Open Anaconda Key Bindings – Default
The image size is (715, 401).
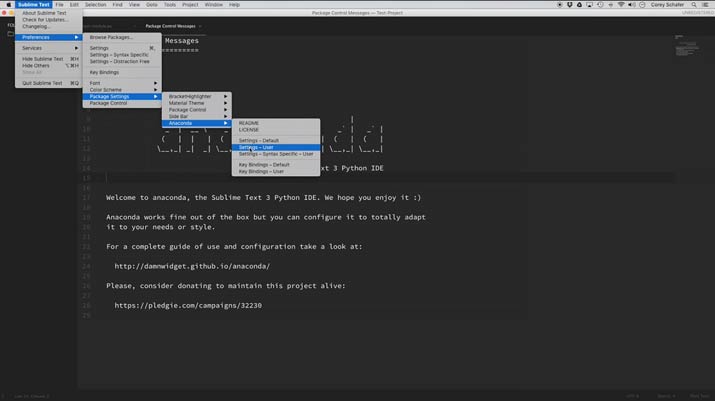coord(276,165)
